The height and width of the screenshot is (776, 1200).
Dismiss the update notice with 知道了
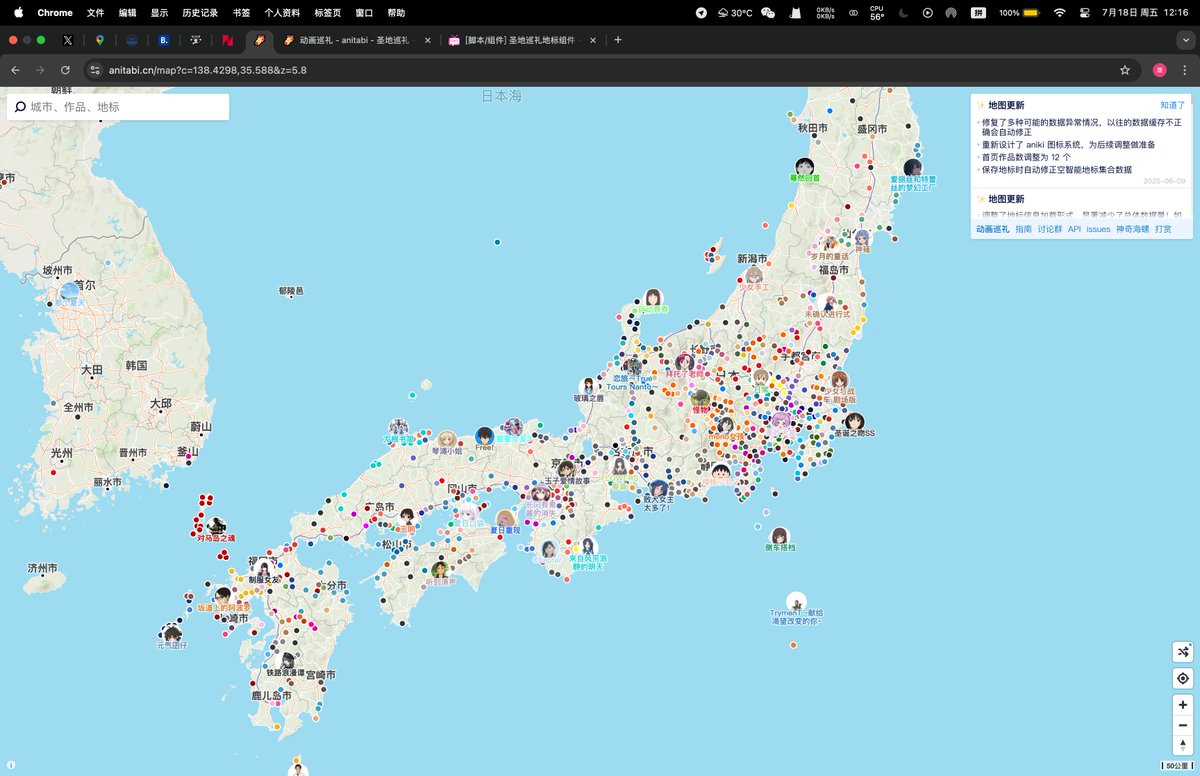pos(1172,105)
